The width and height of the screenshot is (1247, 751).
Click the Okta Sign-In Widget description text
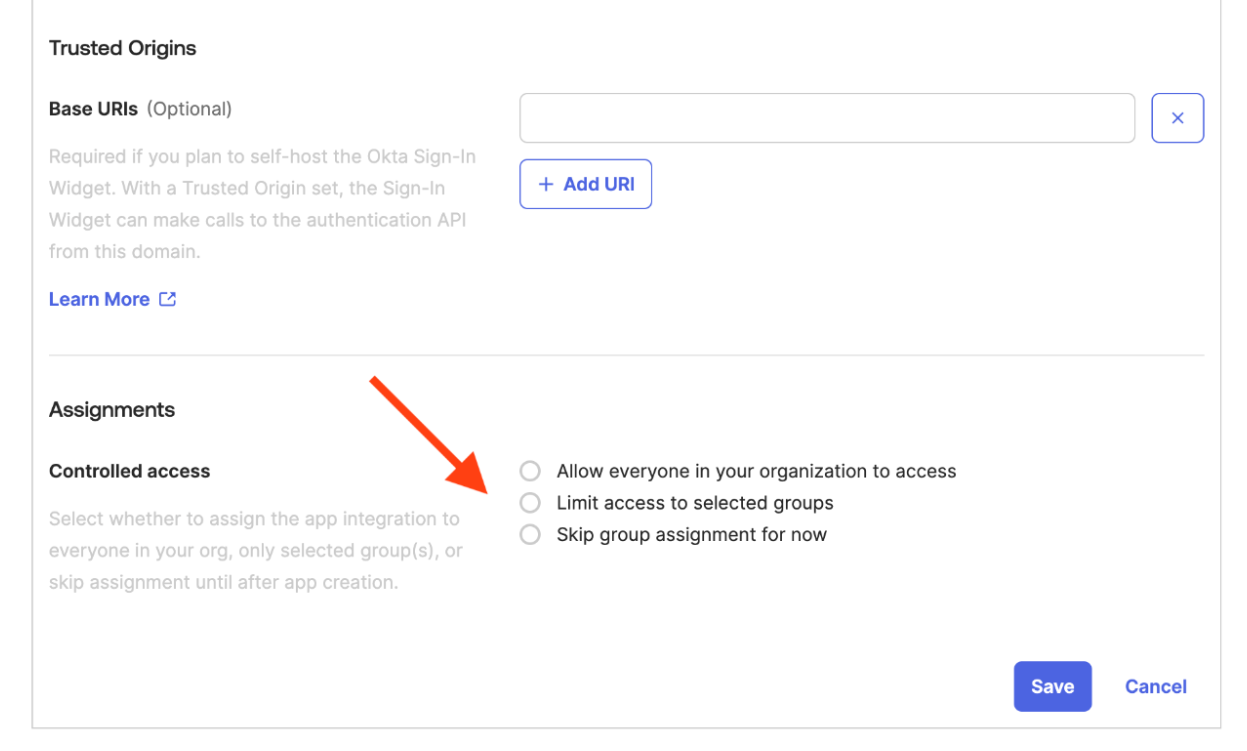tap(262, 204)
